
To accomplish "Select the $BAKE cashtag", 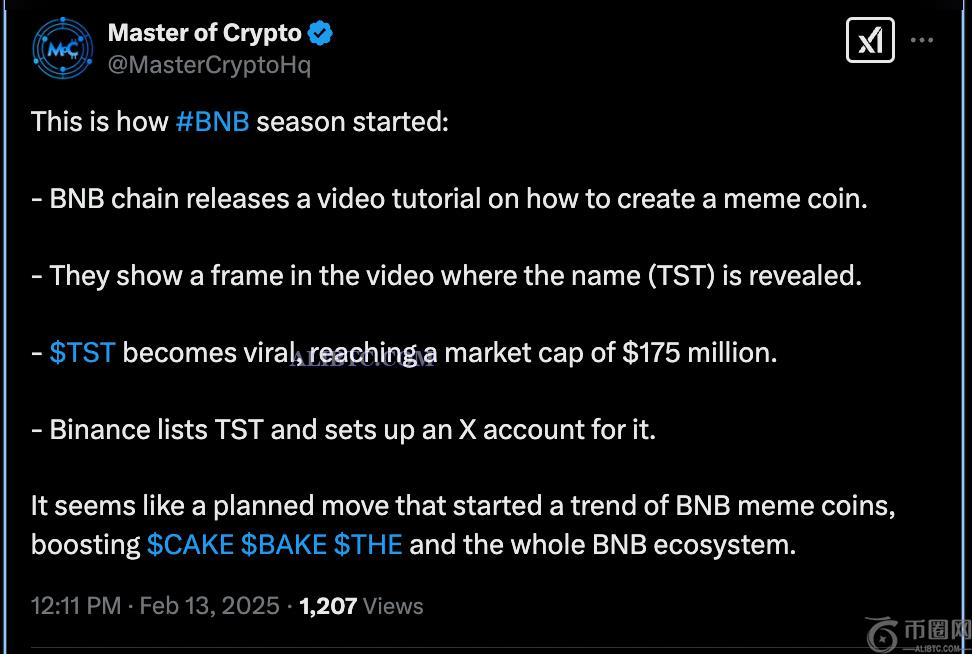I will 284,544.
